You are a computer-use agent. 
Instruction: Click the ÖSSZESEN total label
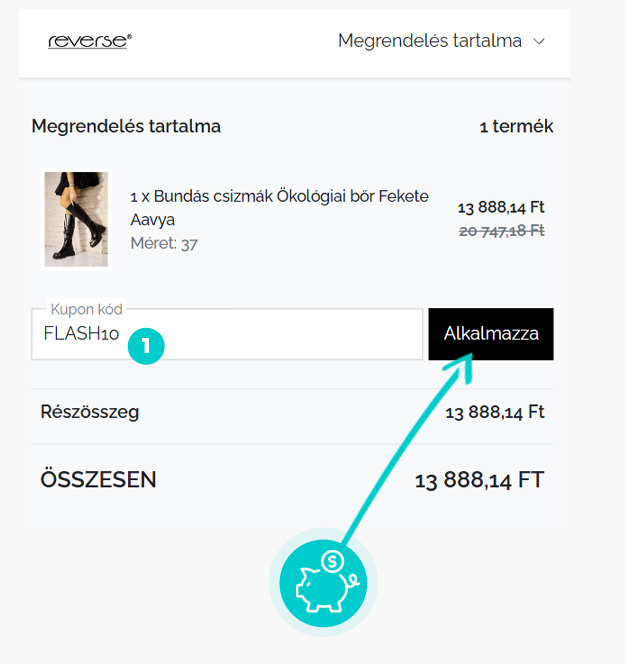pos(99,480)
